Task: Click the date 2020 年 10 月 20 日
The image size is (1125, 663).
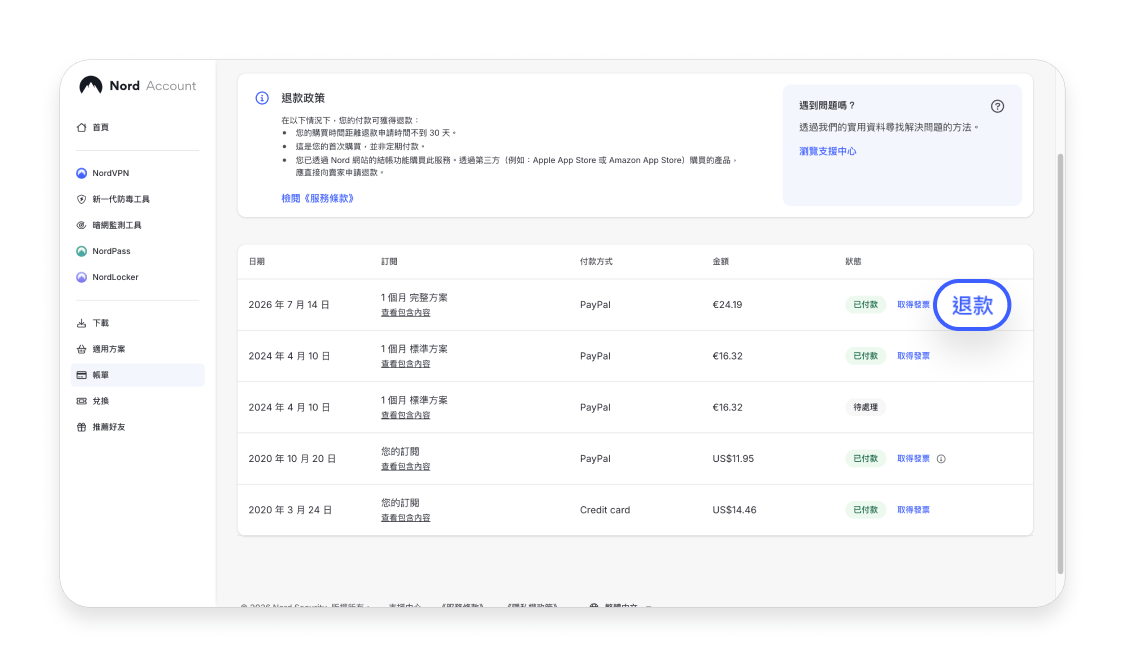Action: click(x=292, y=459)
